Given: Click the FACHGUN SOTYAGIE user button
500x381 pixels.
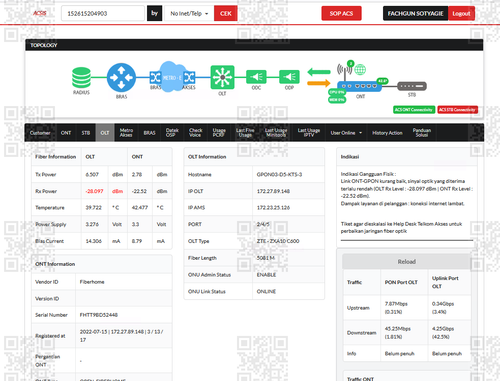Looking at the screenshot, I should (x=415, y=13).
